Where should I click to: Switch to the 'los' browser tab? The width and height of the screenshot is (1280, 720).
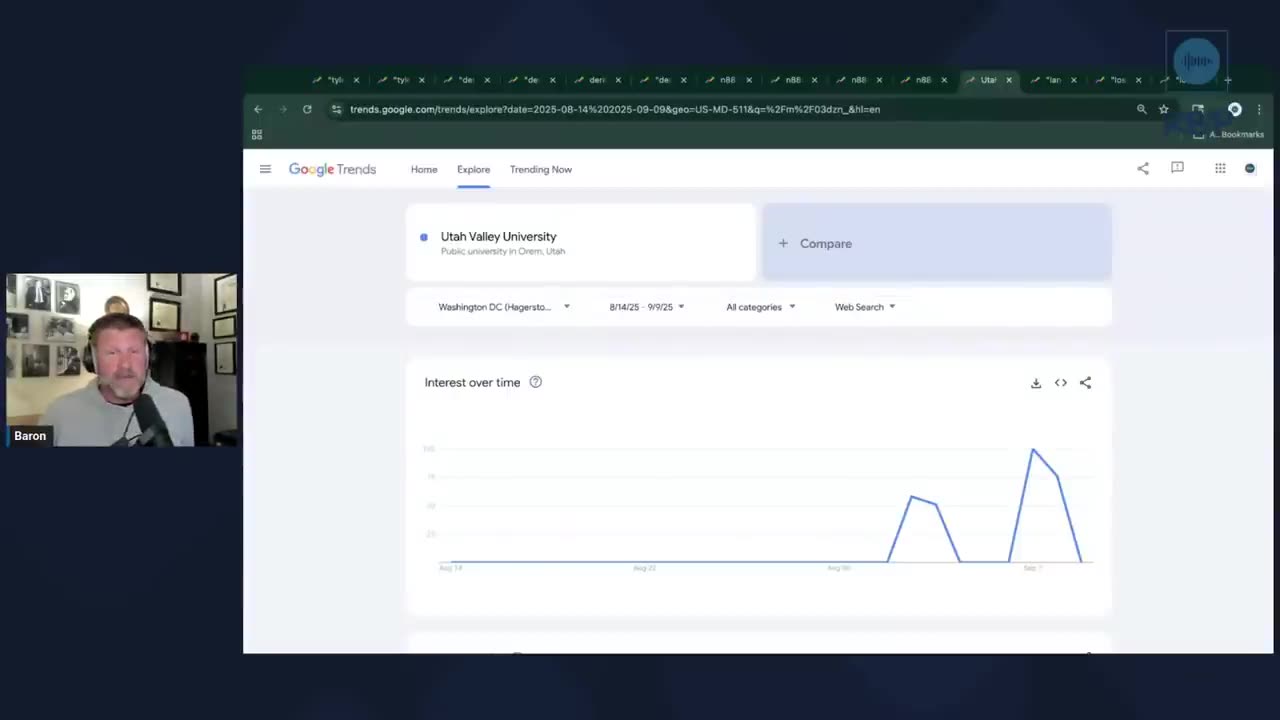[1118, 80]
